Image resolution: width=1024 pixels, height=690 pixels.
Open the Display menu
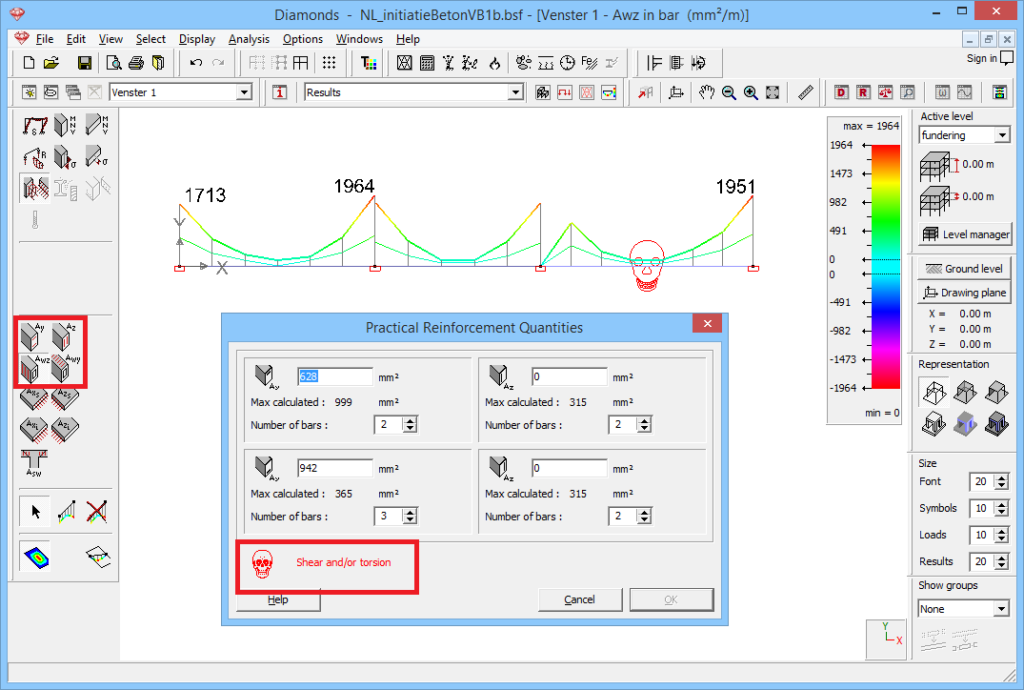click(197, 39)
